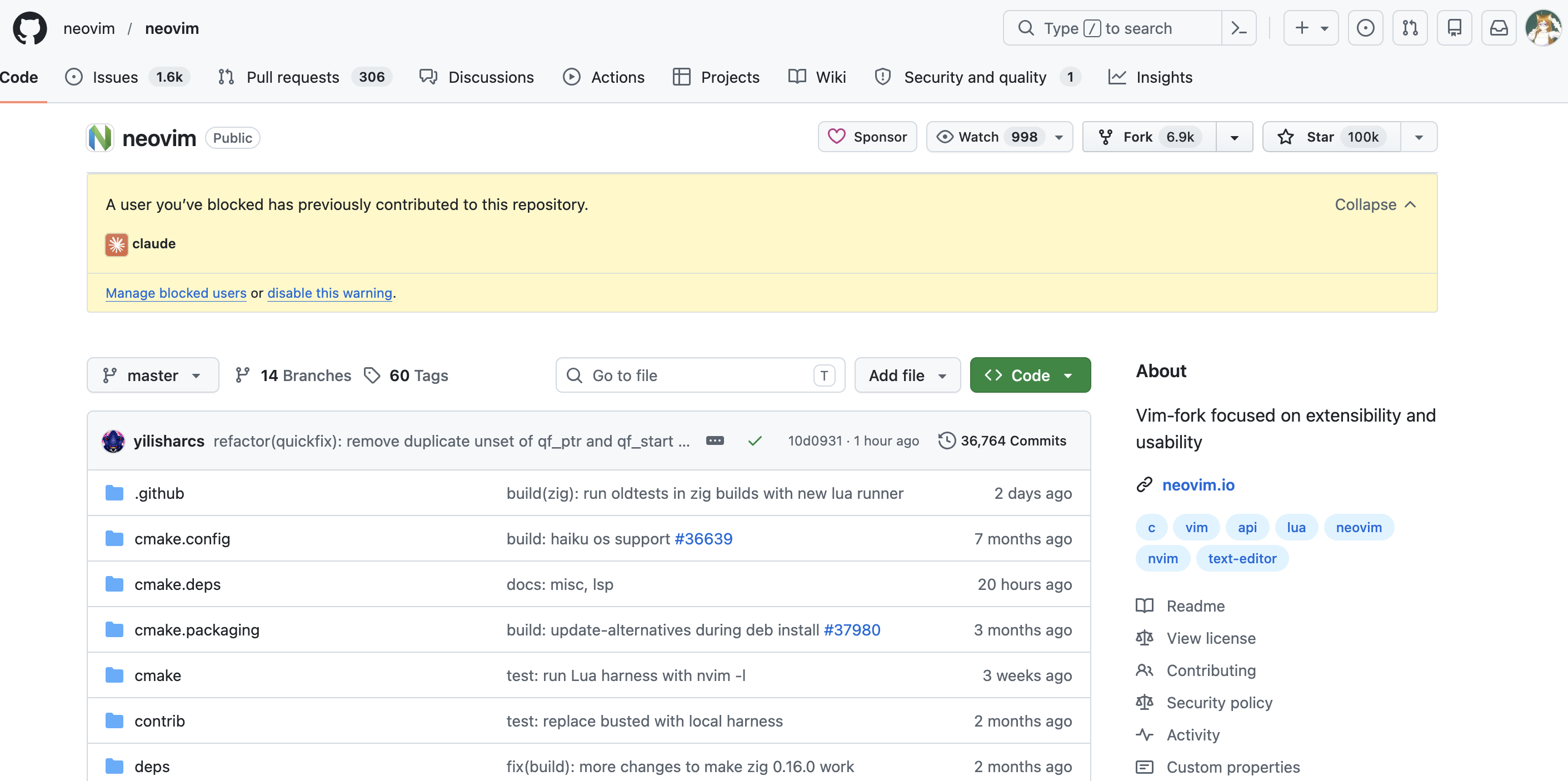Open the issues icon in the top header
This screenshot has height=781, width=1568.
[1365, 28]
